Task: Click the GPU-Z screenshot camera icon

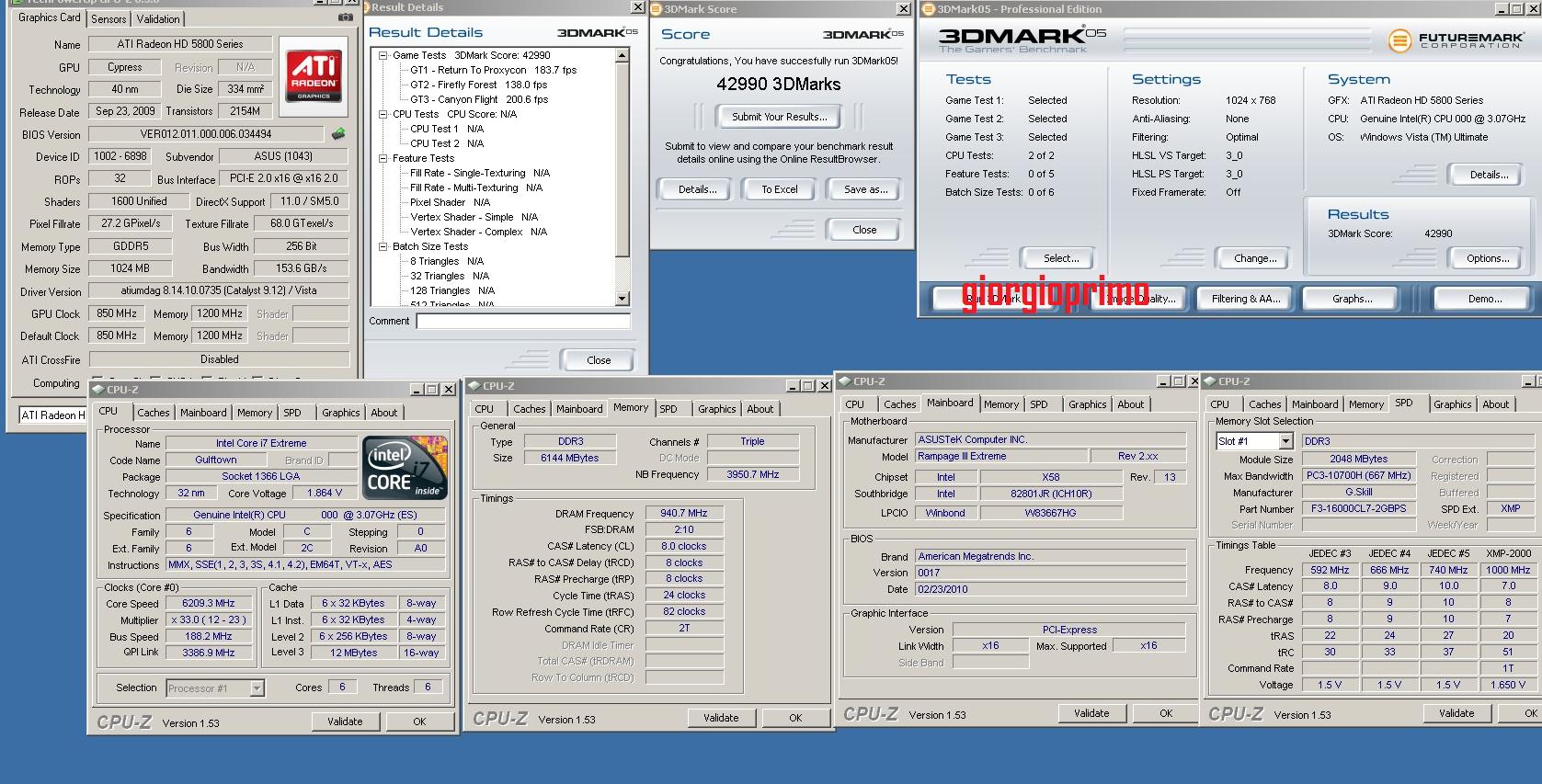Action: pyautogui.click(x=345, y=17)
